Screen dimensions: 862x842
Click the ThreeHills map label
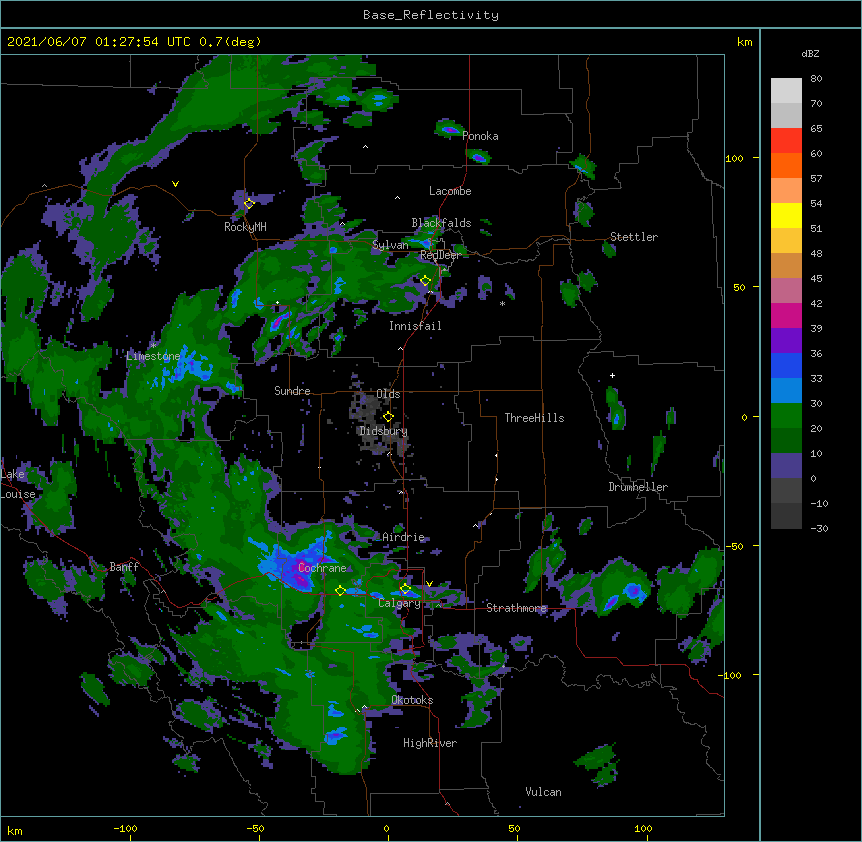534,418
